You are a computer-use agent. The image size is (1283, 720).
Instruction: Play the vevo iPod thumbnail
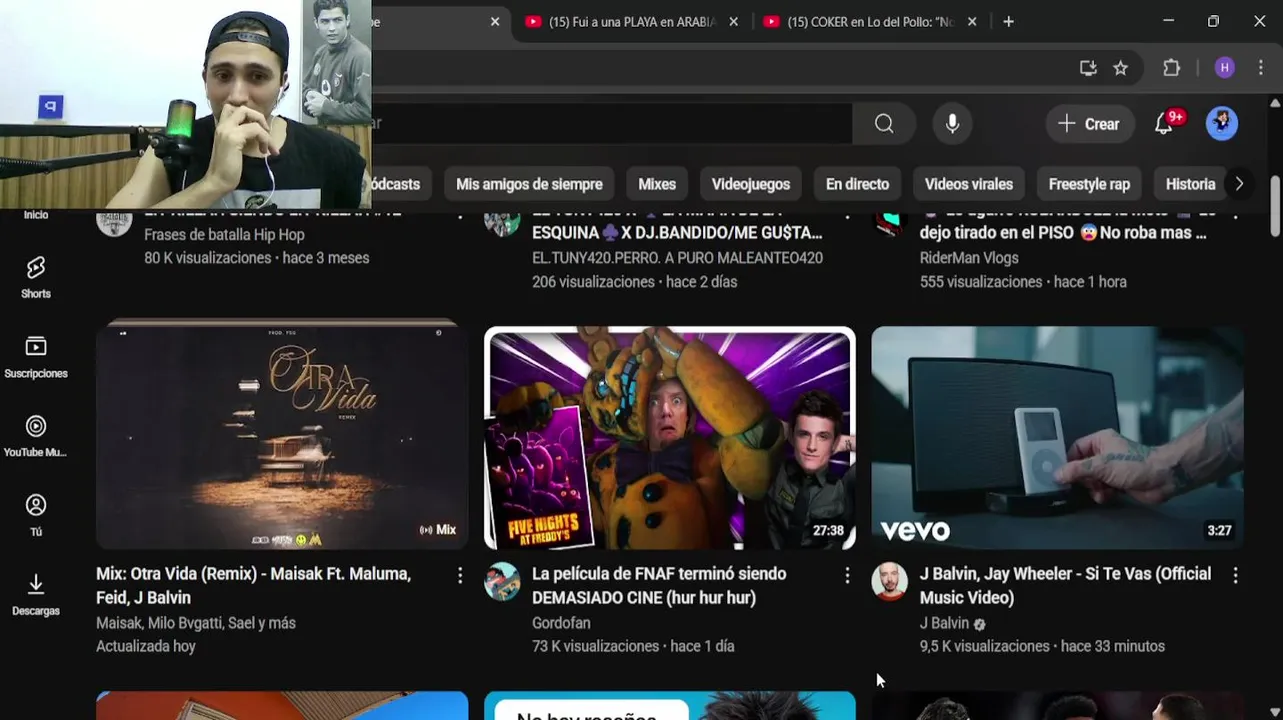point(1058,438)
